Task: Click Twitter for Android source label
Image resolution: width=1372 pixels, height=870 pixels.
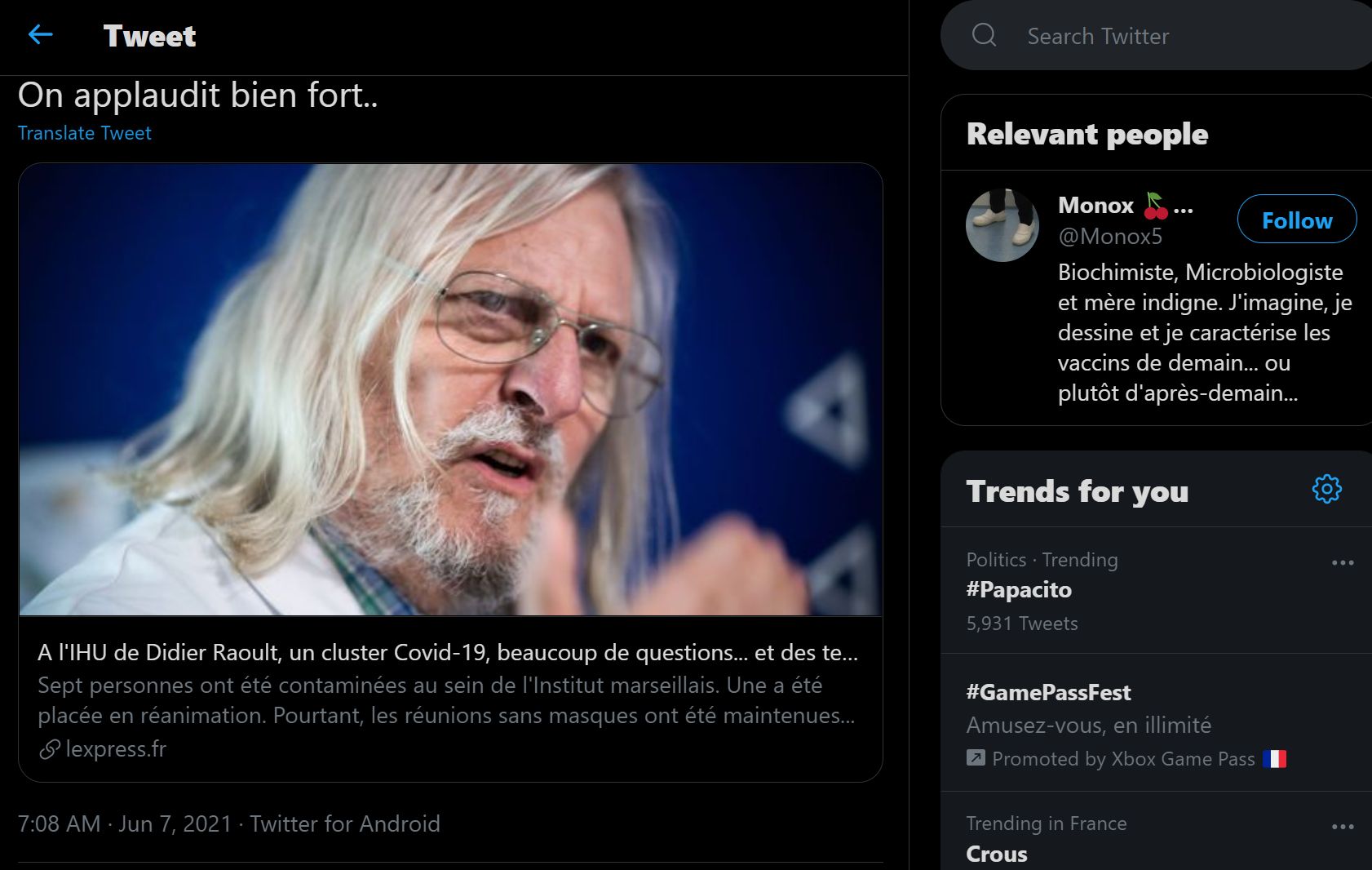Action: (x=345, y=823)
